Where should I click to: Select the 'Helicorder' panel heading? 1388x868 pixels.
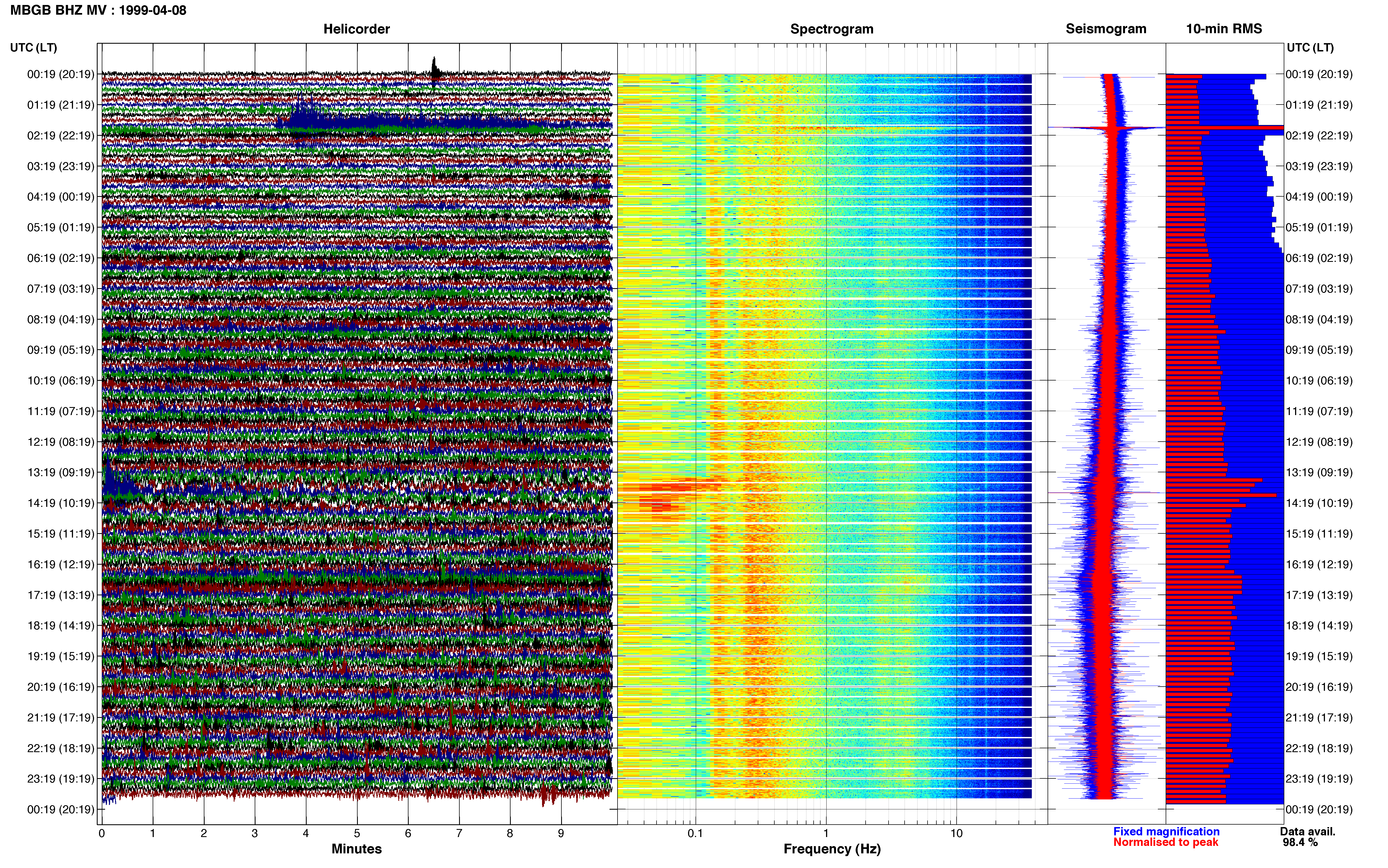click(x=356, y=29)
